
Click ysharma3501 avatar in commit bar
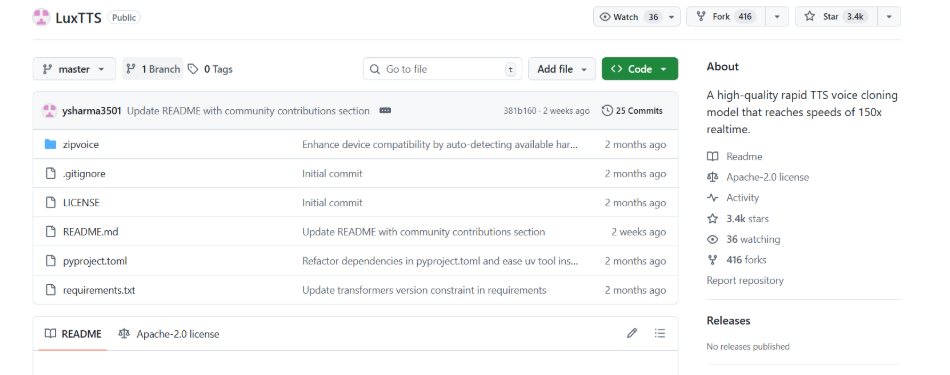[x=50, y=111]
